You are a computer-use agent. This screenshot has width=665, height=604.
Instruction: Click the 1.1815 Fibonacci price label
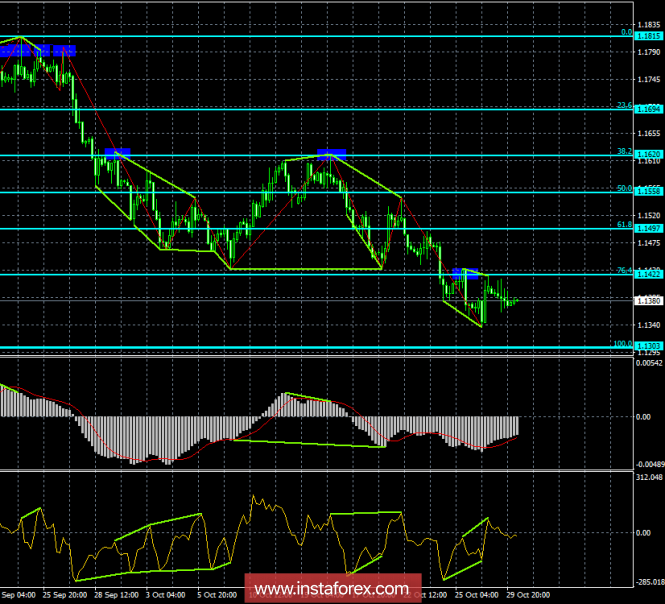(646, 35)
